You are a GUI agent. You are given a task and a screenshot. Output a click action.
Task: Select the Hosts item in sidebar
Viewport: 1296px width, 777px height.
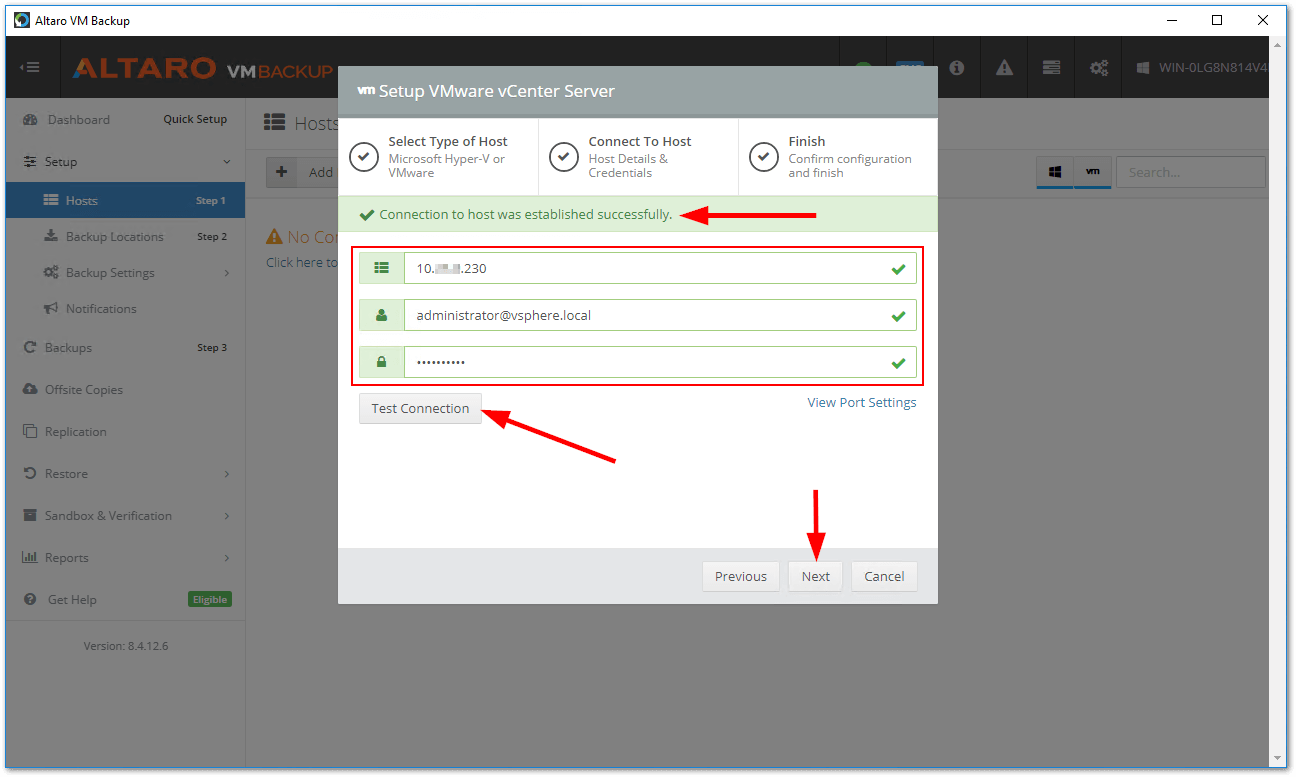click(x=125, y=200)
